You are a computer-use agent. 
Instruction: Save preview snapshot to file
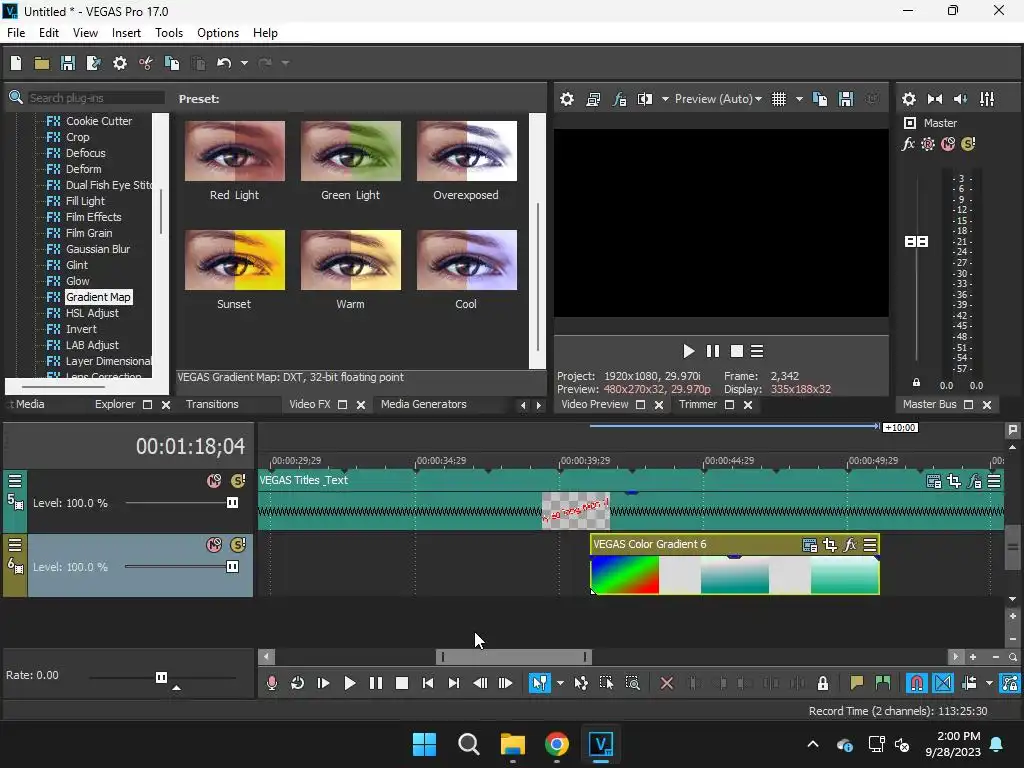pos(846,99)
